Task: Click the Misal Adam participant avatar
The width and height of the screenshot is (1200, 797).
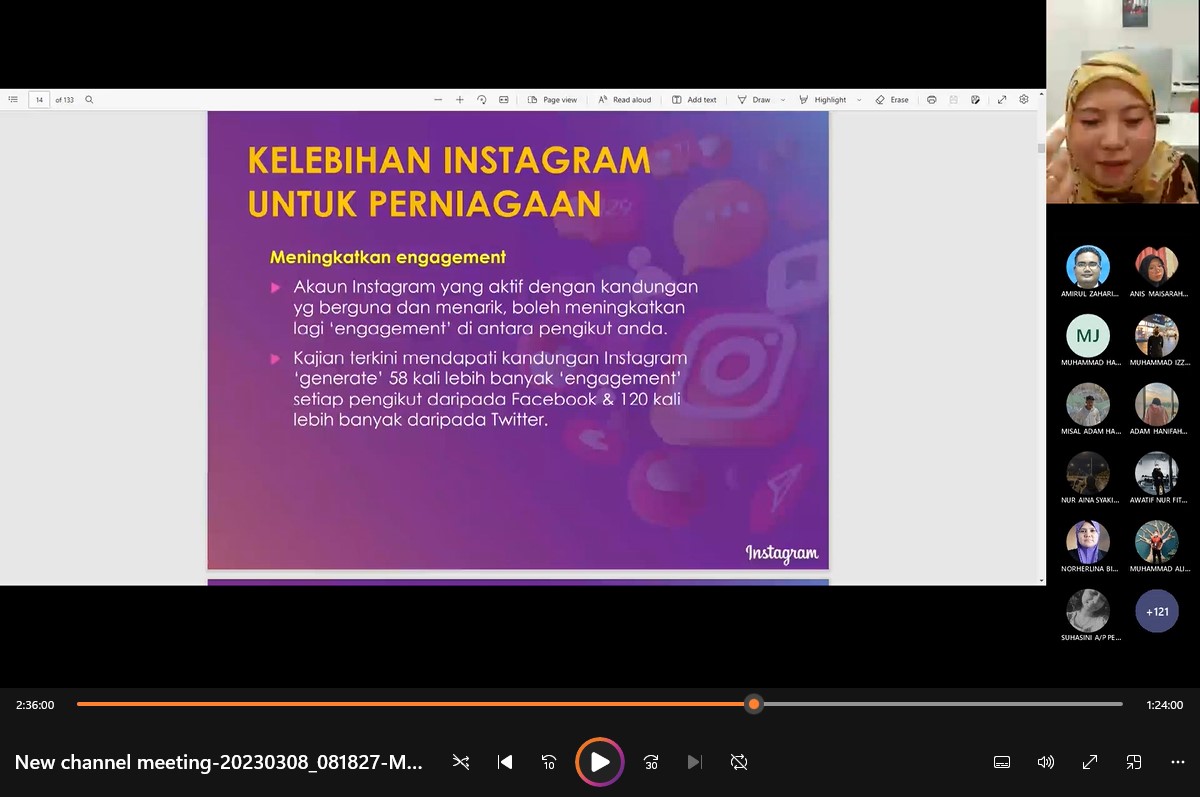Action: 1088,405
